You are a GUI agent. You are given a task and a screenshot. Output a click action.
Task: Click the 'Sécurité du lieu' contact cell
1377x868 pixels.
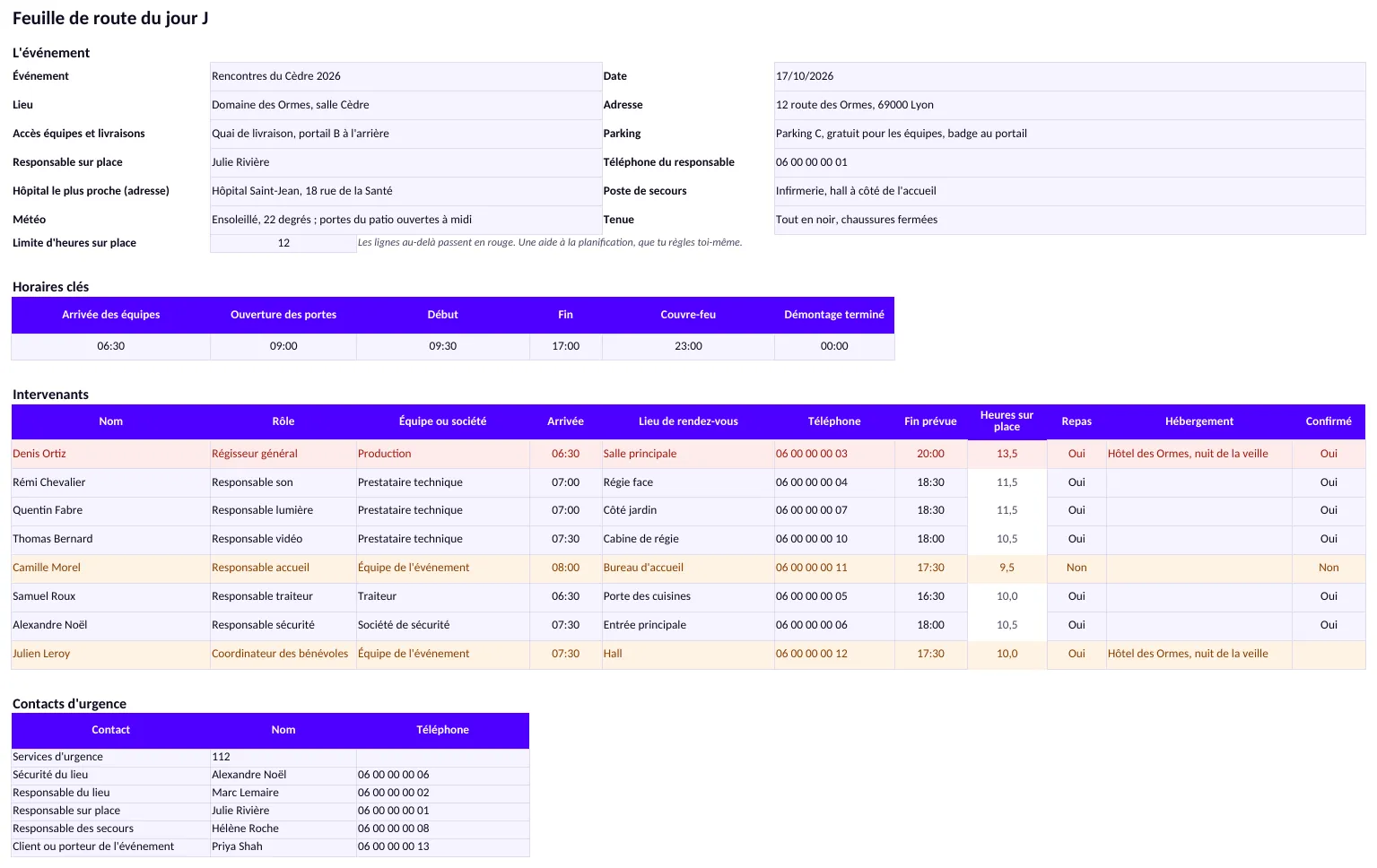(x=111, y=775)
